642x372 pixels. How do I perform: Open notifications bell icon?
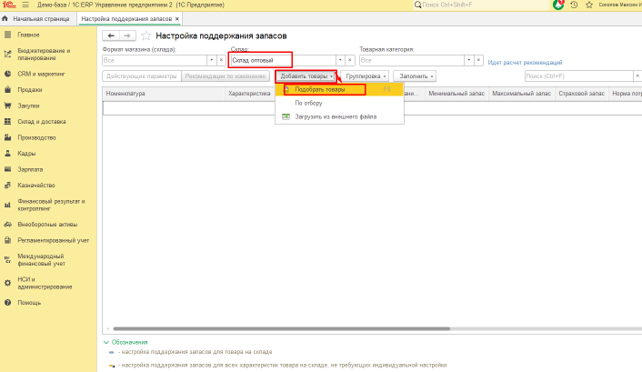click(x=558, y=5)
